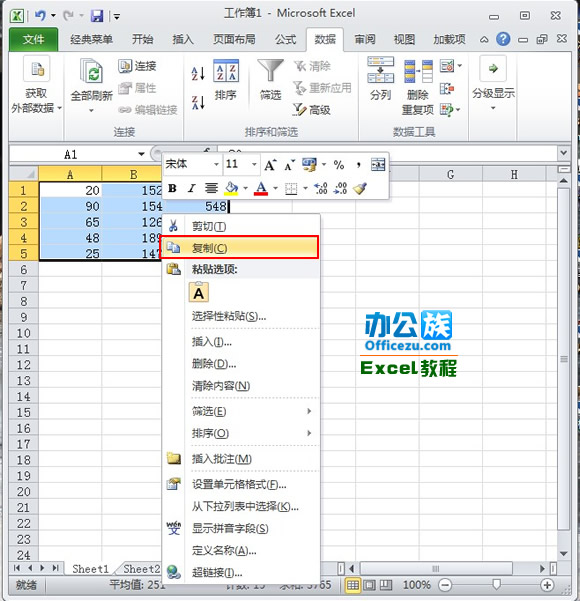Expand the Name Box dropdown arrow

(141, 154)
